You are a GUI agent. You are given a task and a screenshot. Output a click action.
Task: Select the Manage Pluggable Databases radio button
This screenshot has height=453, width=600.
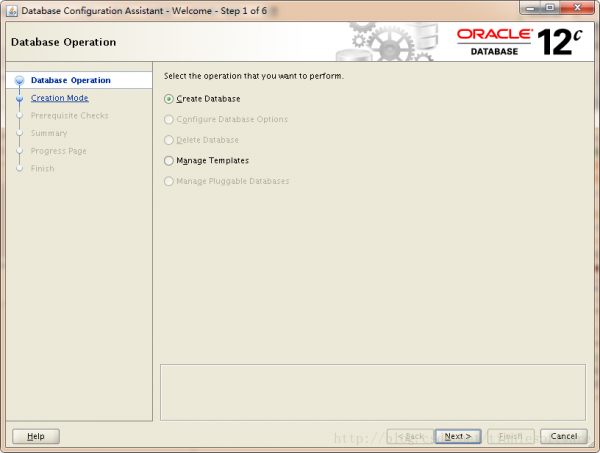click(169, 181)
